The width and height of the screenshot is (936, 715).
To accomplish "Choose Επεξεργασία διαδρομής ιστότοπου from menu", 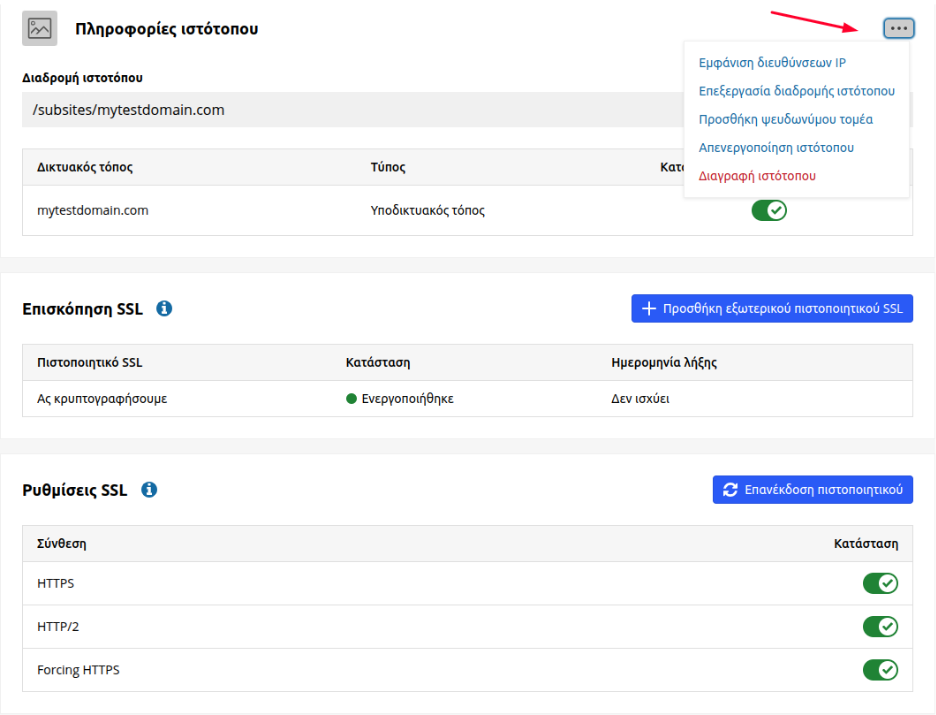I will tap(796, 91).
